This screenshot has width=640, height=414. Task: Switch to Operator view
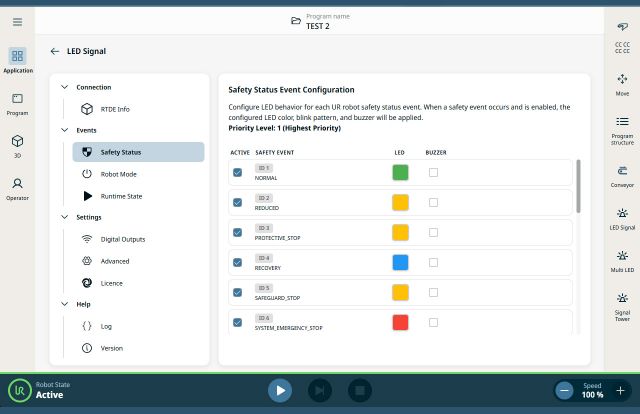tap(17, 188)
